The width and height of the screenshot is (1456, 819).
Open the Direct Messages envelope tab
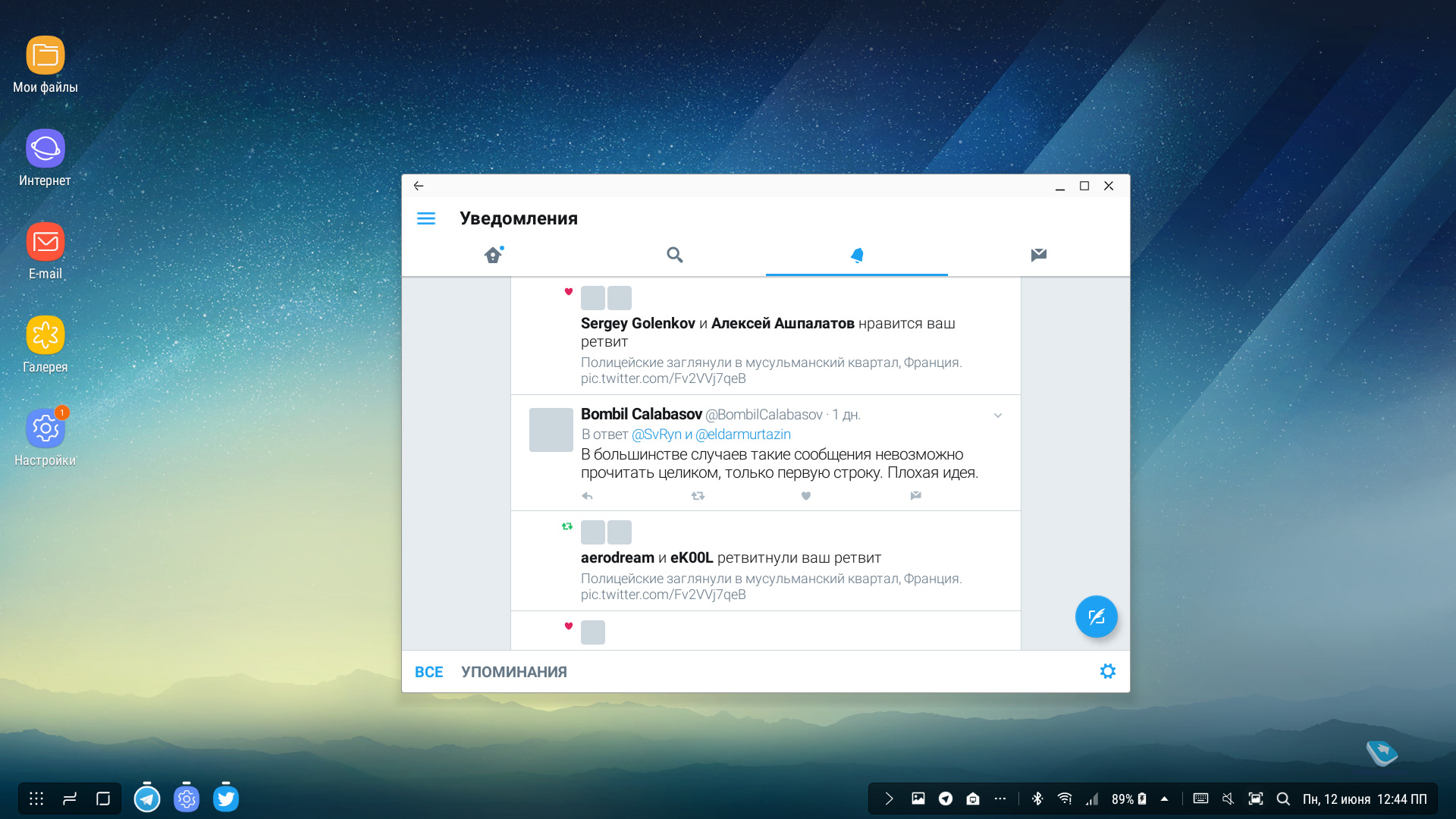pyautogui.click(x=1039, y=255)
